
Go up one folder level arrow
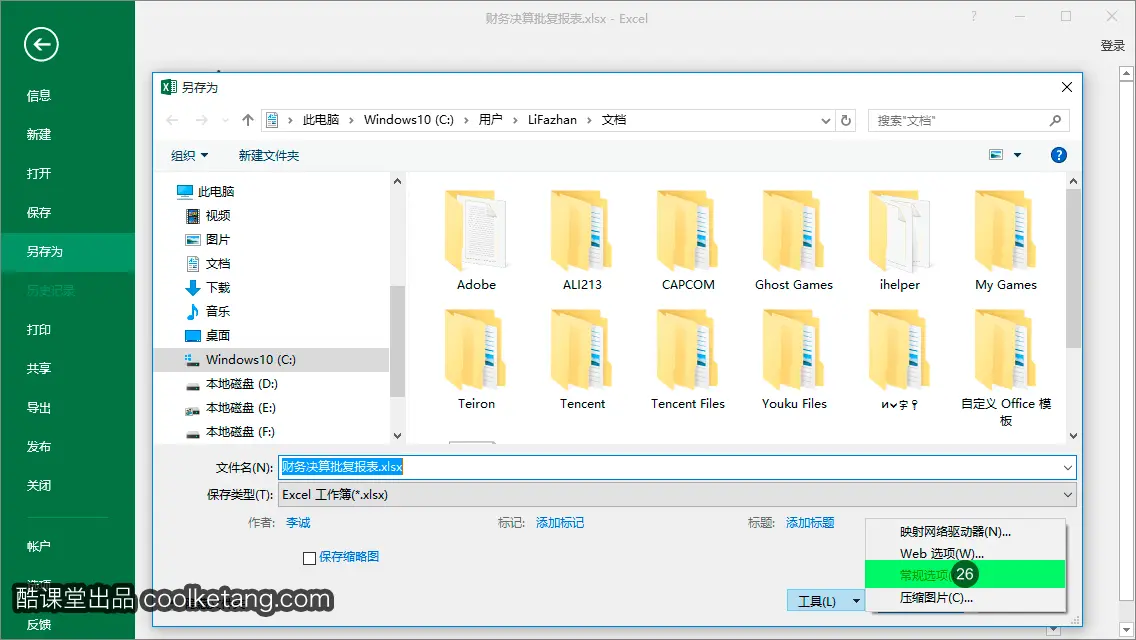click(248, 120)
